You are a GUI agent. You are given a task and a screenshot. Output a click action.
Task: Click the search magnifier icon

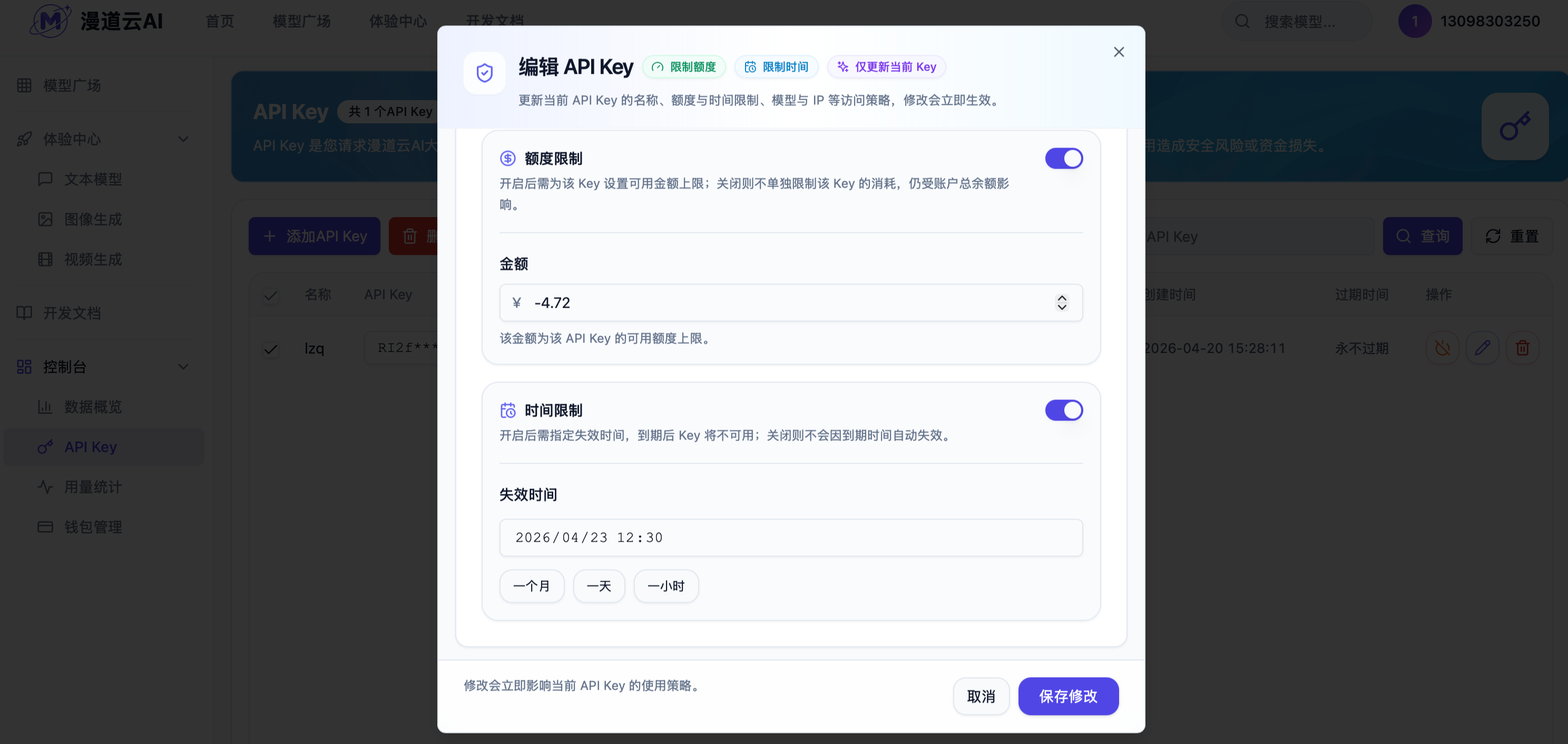1242,21
